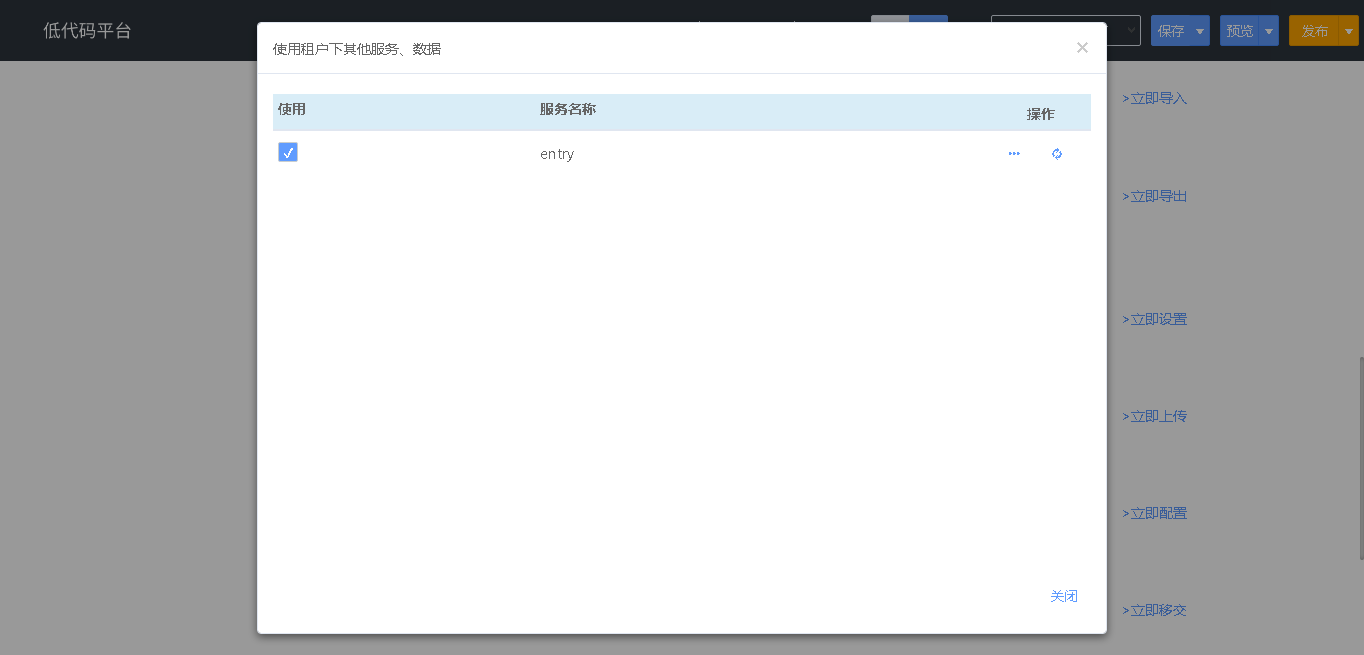Viewport: 1364px width, 655px height.
Task: Click the 关闭 link in dialog footer
Action: click(x=1064, y=596)
